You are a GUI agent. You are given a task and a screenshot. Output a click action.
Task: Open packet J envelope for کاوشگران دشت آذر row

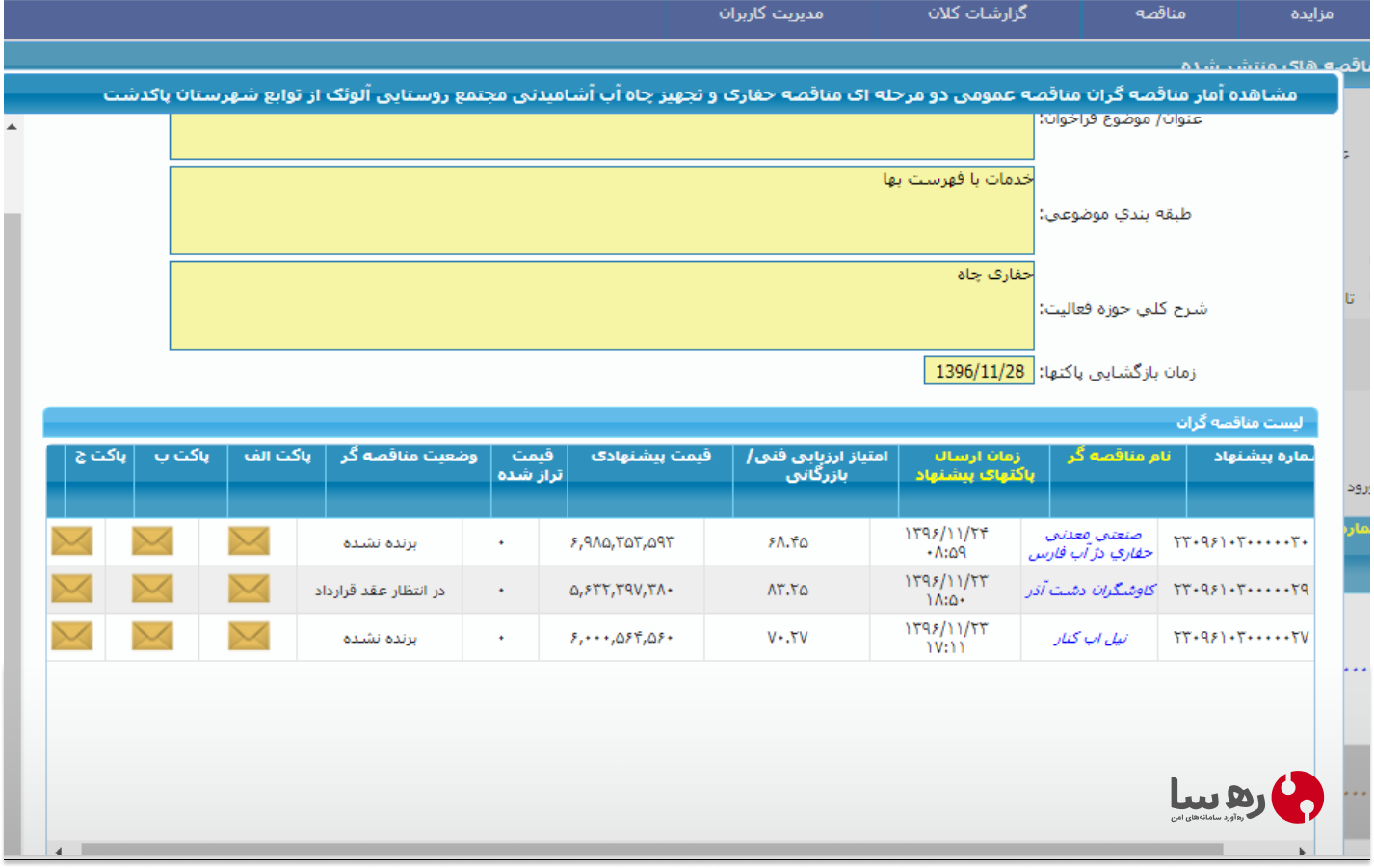point(71,589)
